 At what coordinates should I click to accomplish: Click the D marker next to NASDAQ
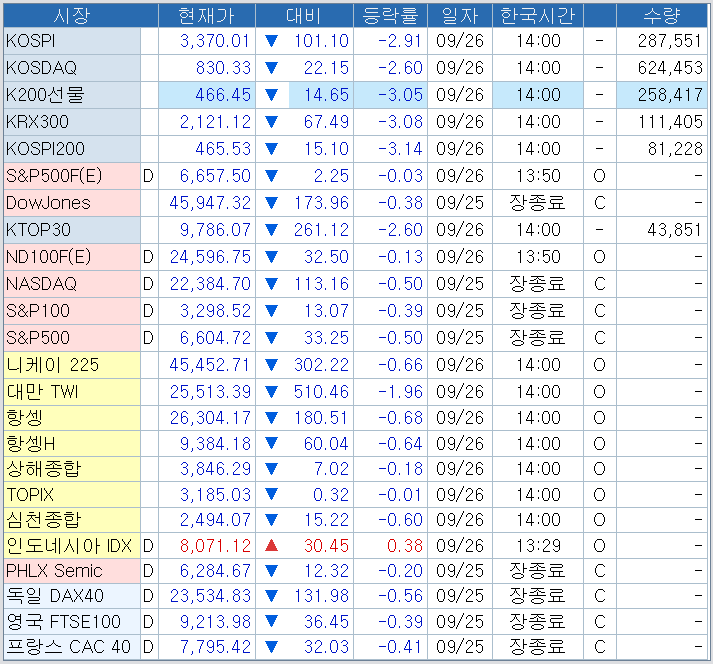148,284
